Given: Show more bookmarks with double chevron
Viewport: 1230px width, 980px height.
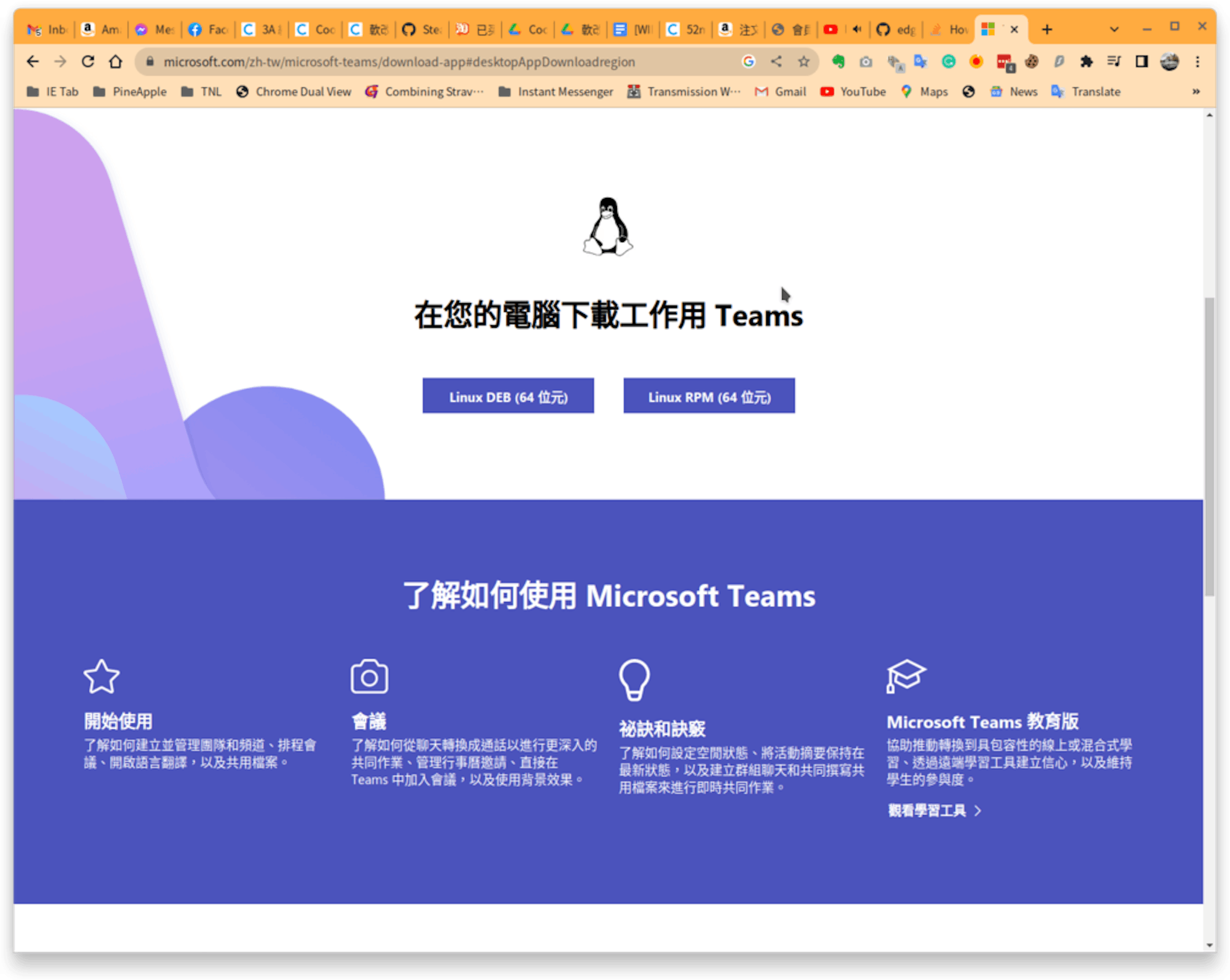Looking at the screenshot, I should pos(1196,92).
